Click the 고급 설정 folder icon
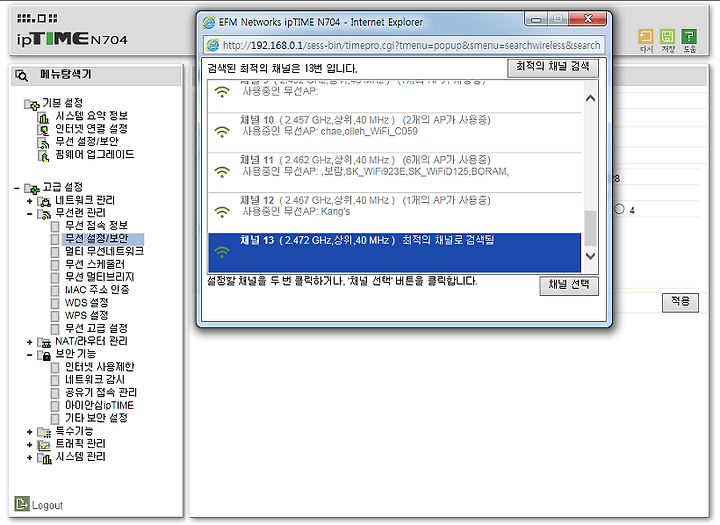720x525 pixels. 31,188
